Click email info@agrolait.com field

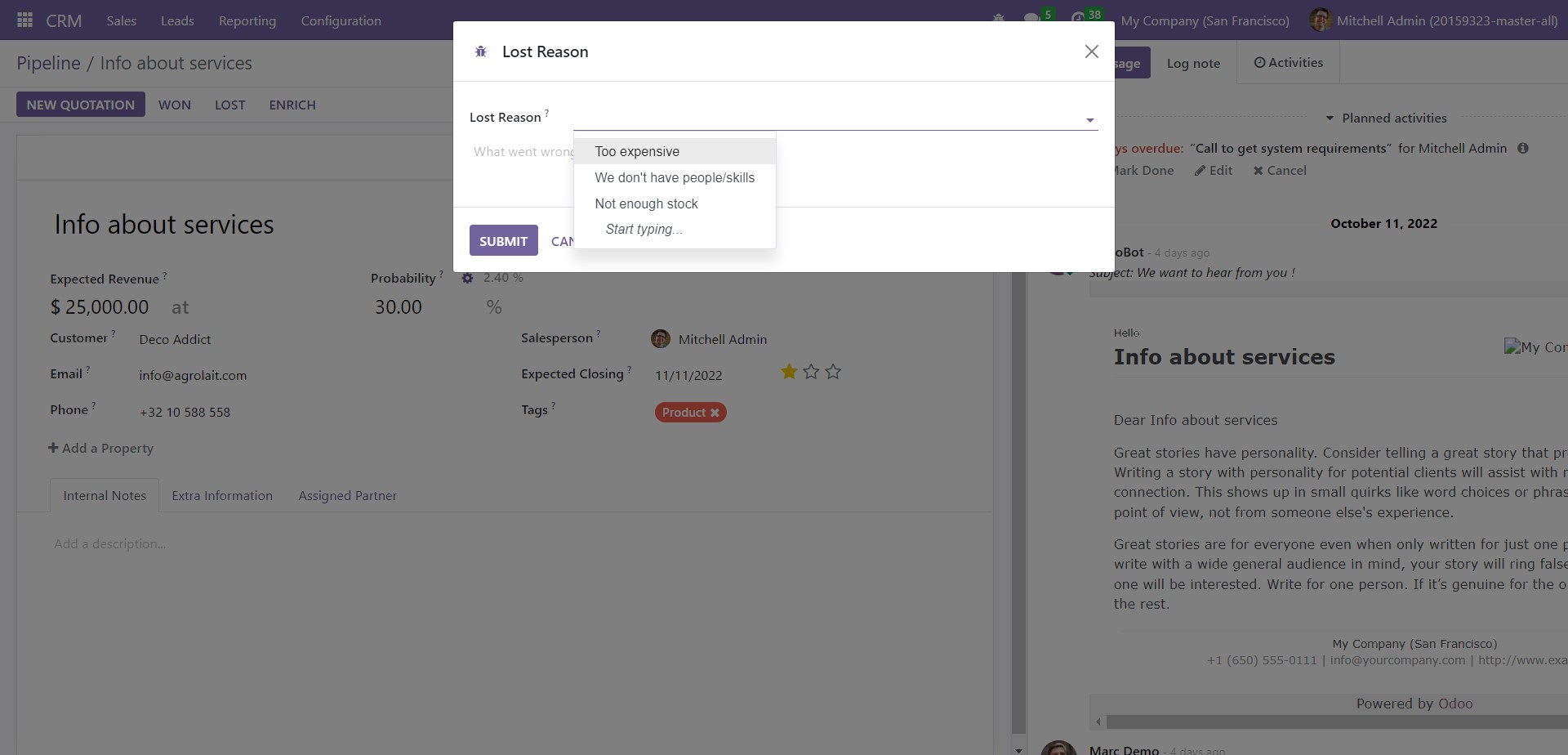click(193, 375)
